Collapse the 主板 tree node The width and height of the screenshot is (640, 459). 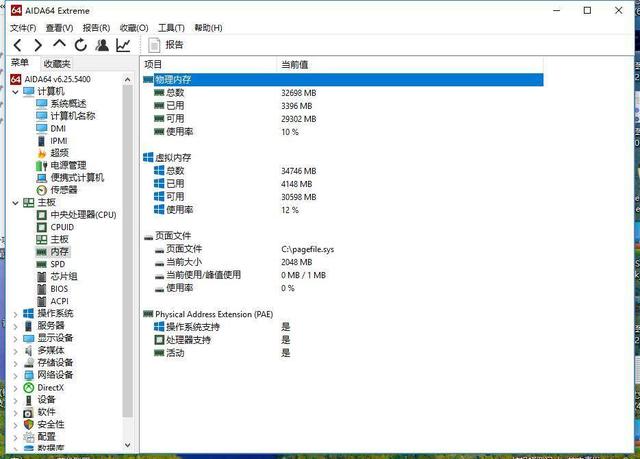(15, 203)
